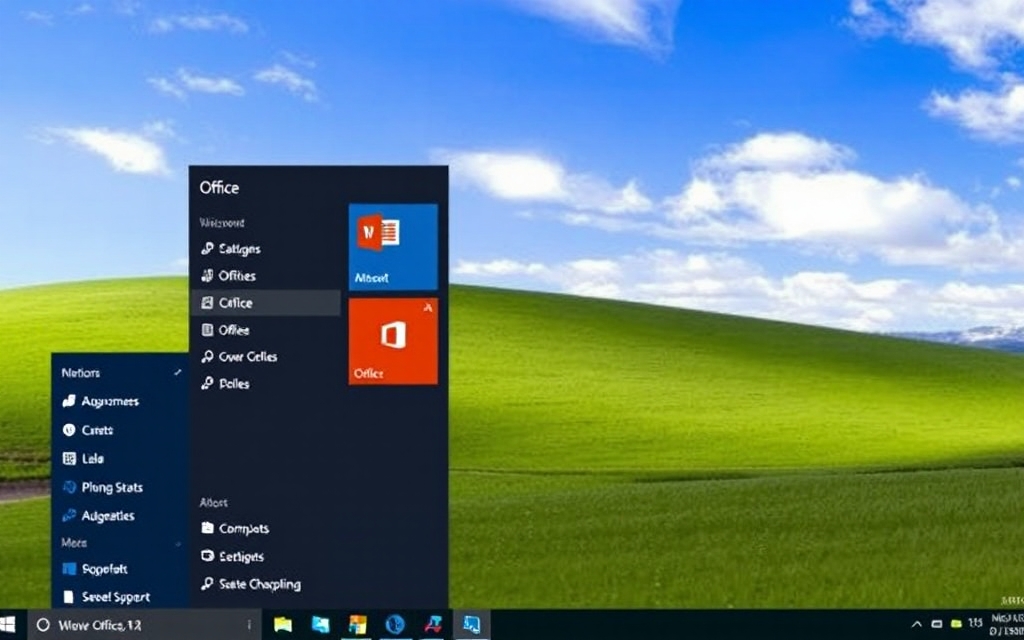
Task: Focus the taskbar search field showing 'Wiew Office'
Action: tap(144, 625)
